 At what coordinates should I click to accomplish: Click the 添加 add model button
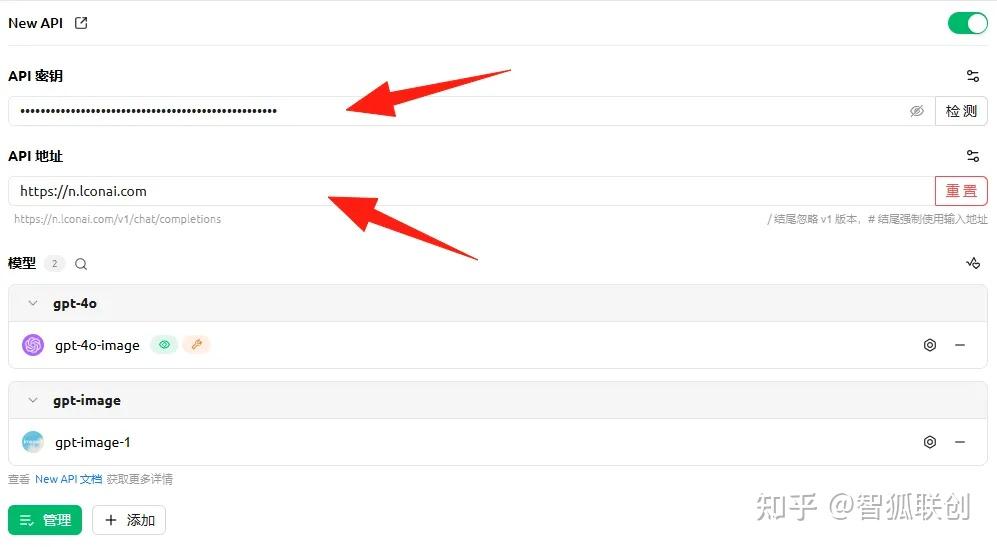[x=129, y=520]
